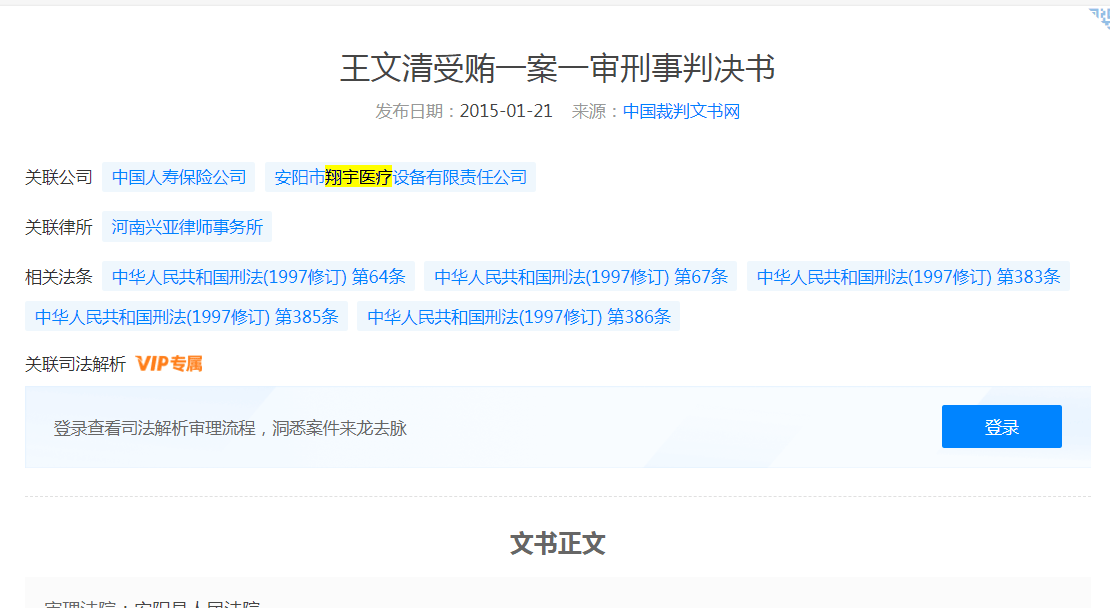This screenshot has width=1110, height=608.
Task: Click the orange VIP专属 badge
Action: pos(169,364)
